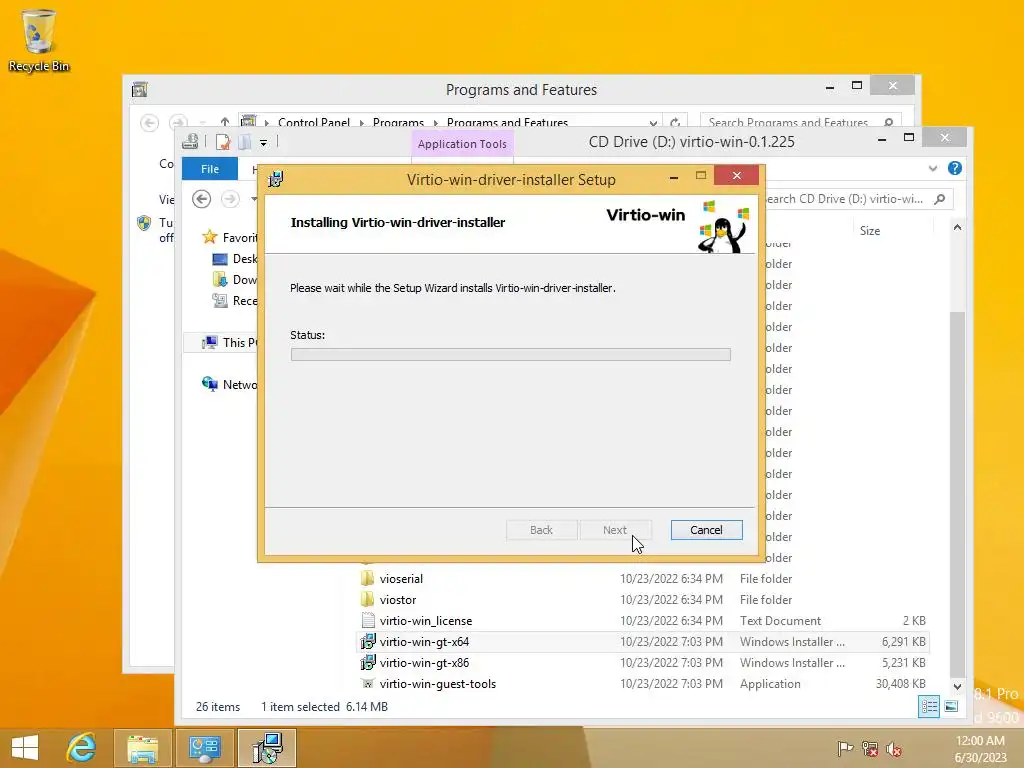Image resolution: width=1024 pixels, height=768 pixels.
Task: Click the properties icon in Explorer quick access toolbar
Action: coord(223,142)
